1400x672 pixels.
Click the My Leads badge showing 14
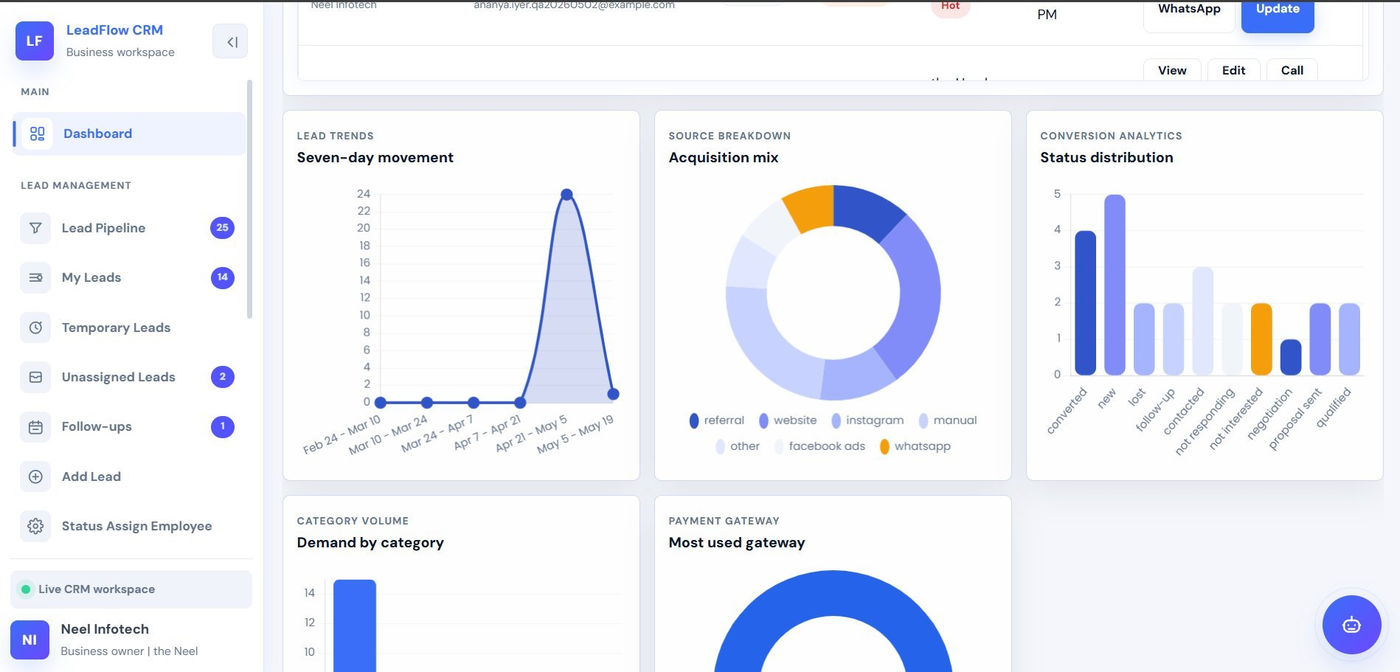(x=222, y=278)
